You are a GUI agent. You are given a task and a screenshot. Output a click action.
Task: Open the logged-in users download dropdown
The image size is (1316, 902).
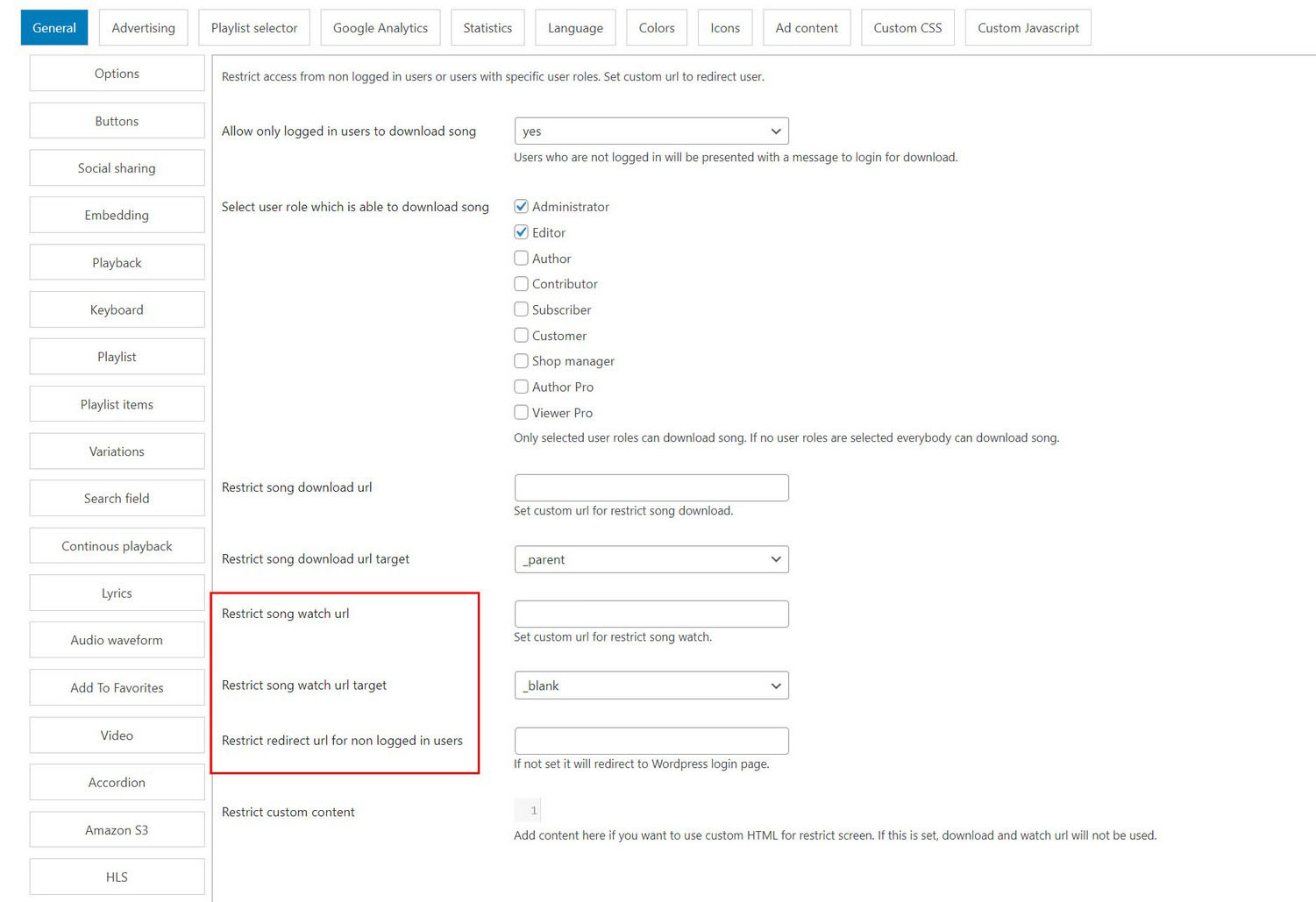click(651, 131)
